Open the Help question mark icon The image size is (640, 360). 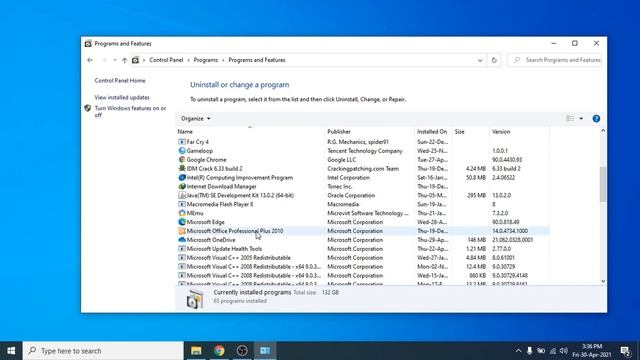[x=596, y=119]
